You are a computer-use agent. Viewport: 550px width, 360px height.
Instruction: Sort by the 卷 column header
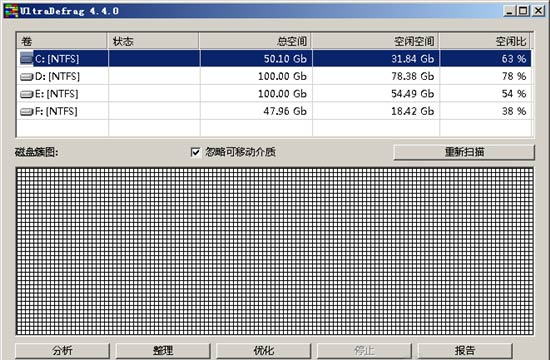pos(62,41)
